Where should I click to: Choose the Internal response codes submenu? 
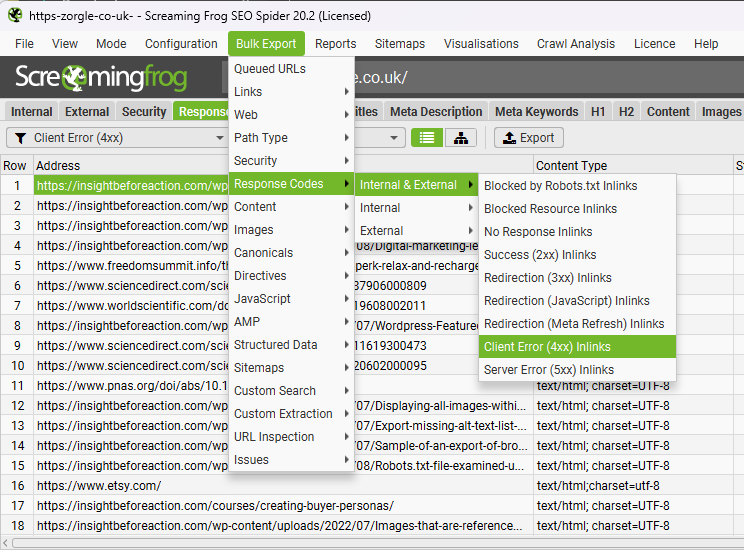point(416,208)
